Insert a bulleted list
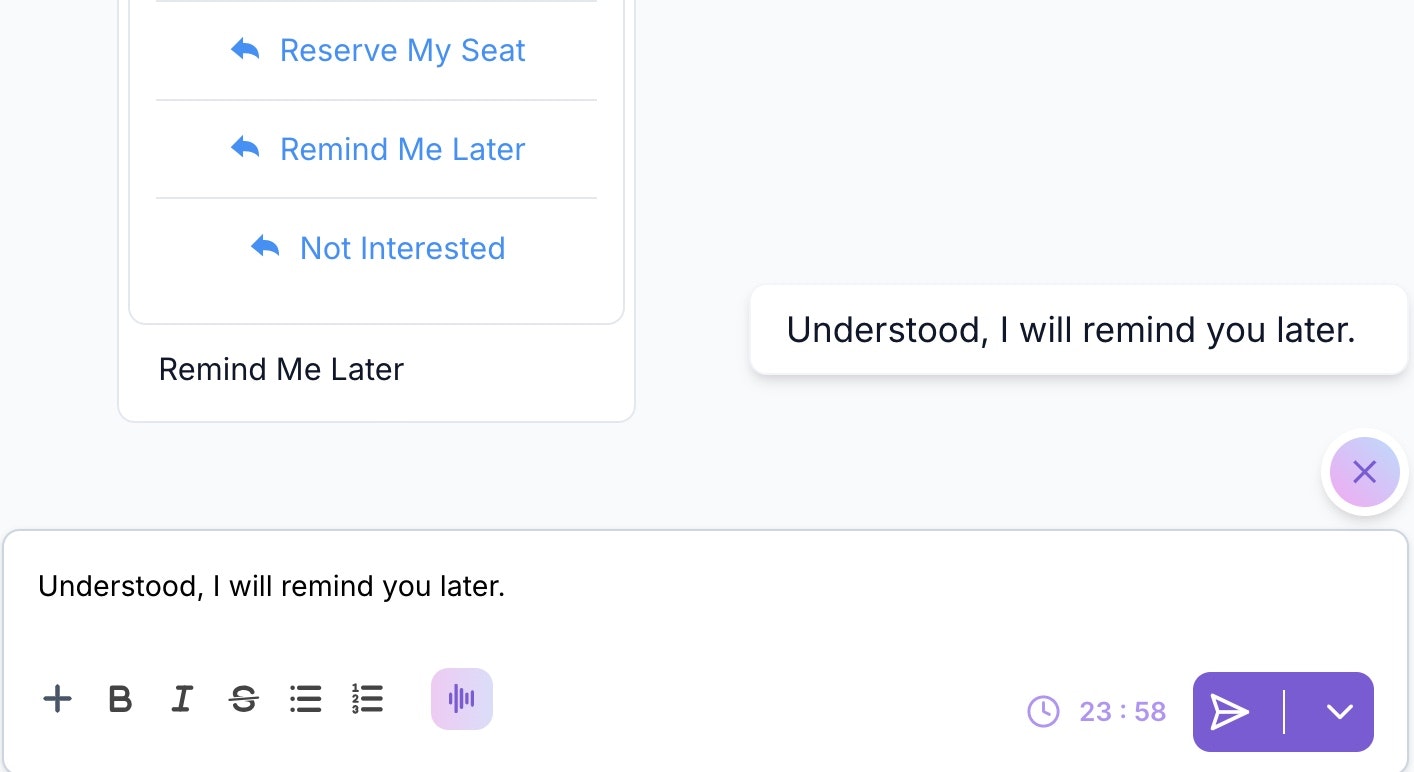 [305, 698]
